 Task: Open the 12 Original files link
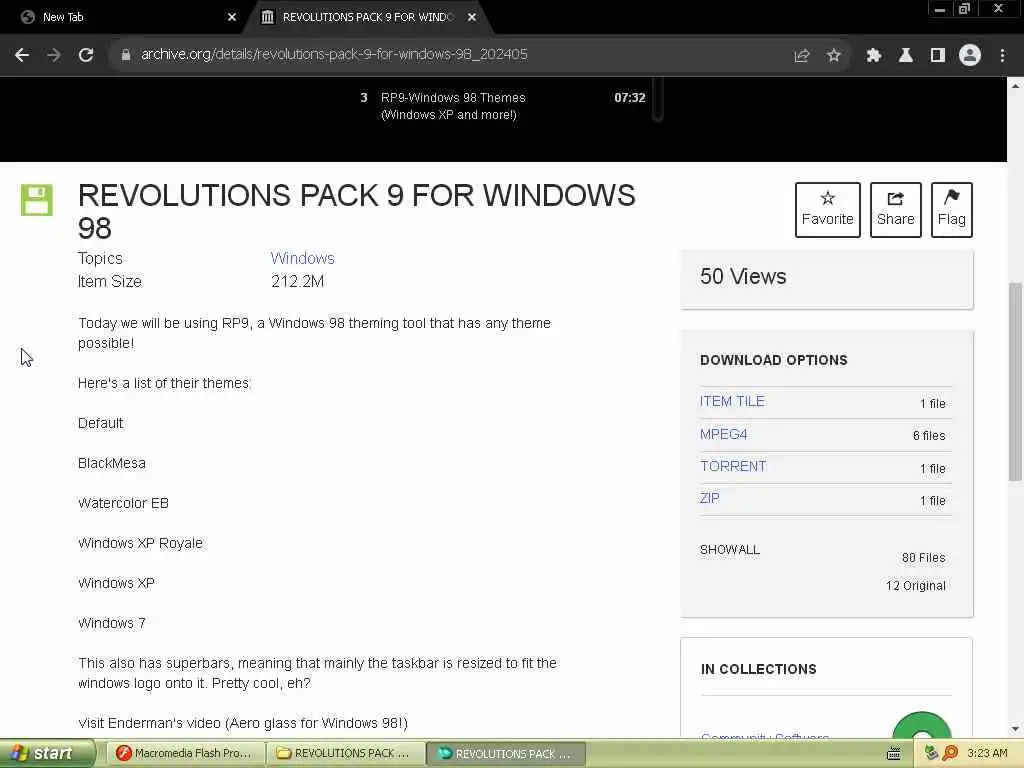[x=916, y=586]
